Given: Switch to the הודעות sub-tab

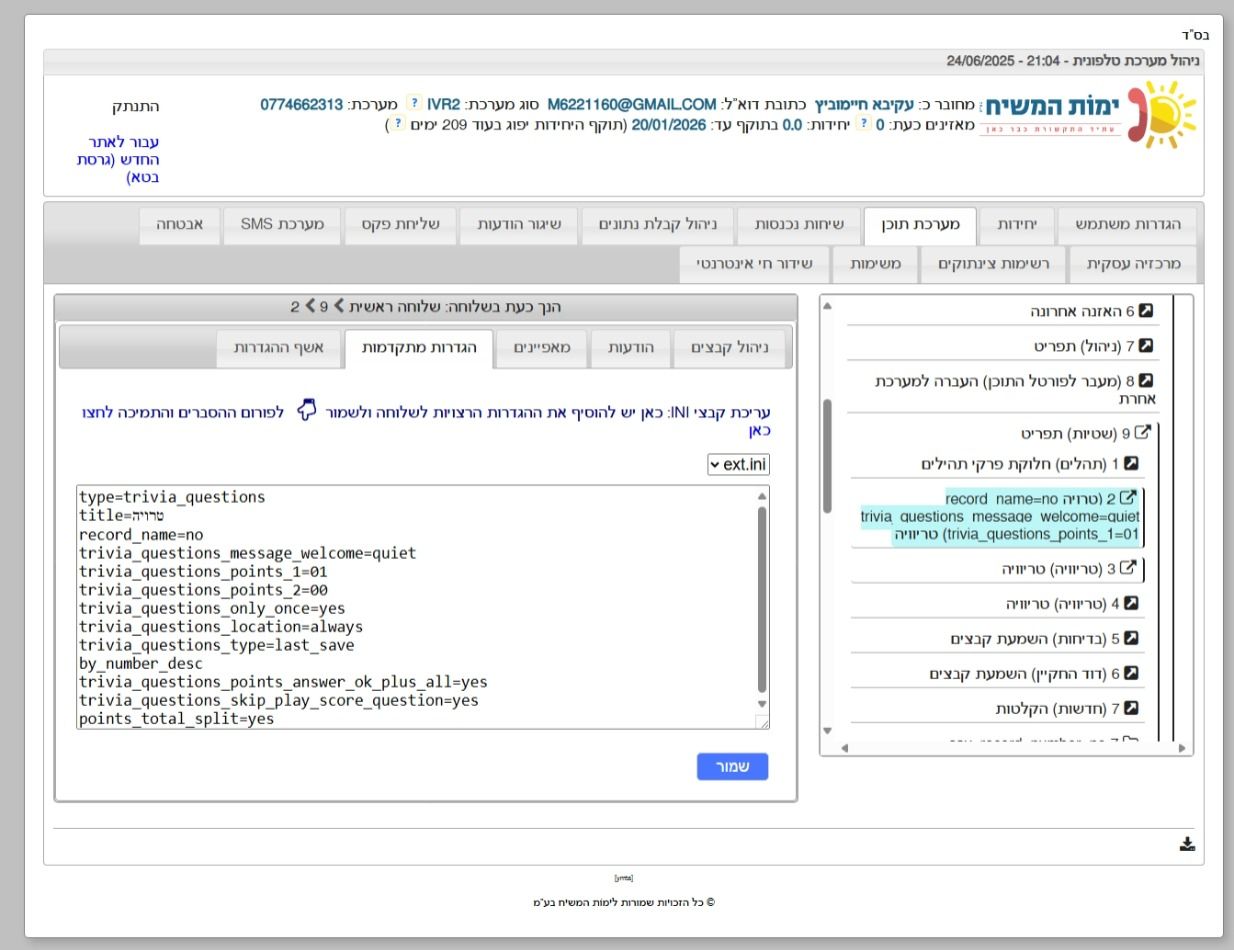Looking at the screenshot, I should (631, 347).
